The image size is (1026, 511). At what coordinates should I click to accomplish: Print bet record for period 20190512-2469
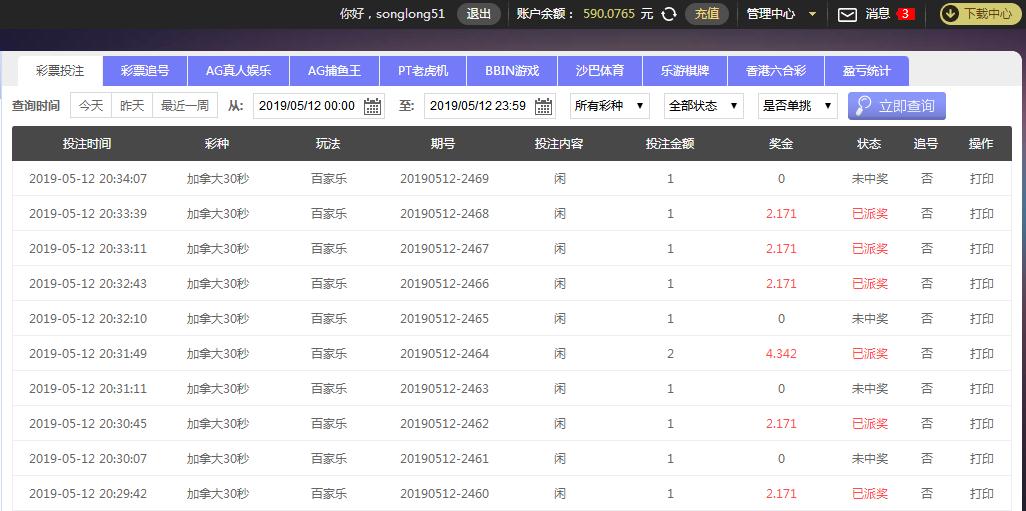[981, 179]
